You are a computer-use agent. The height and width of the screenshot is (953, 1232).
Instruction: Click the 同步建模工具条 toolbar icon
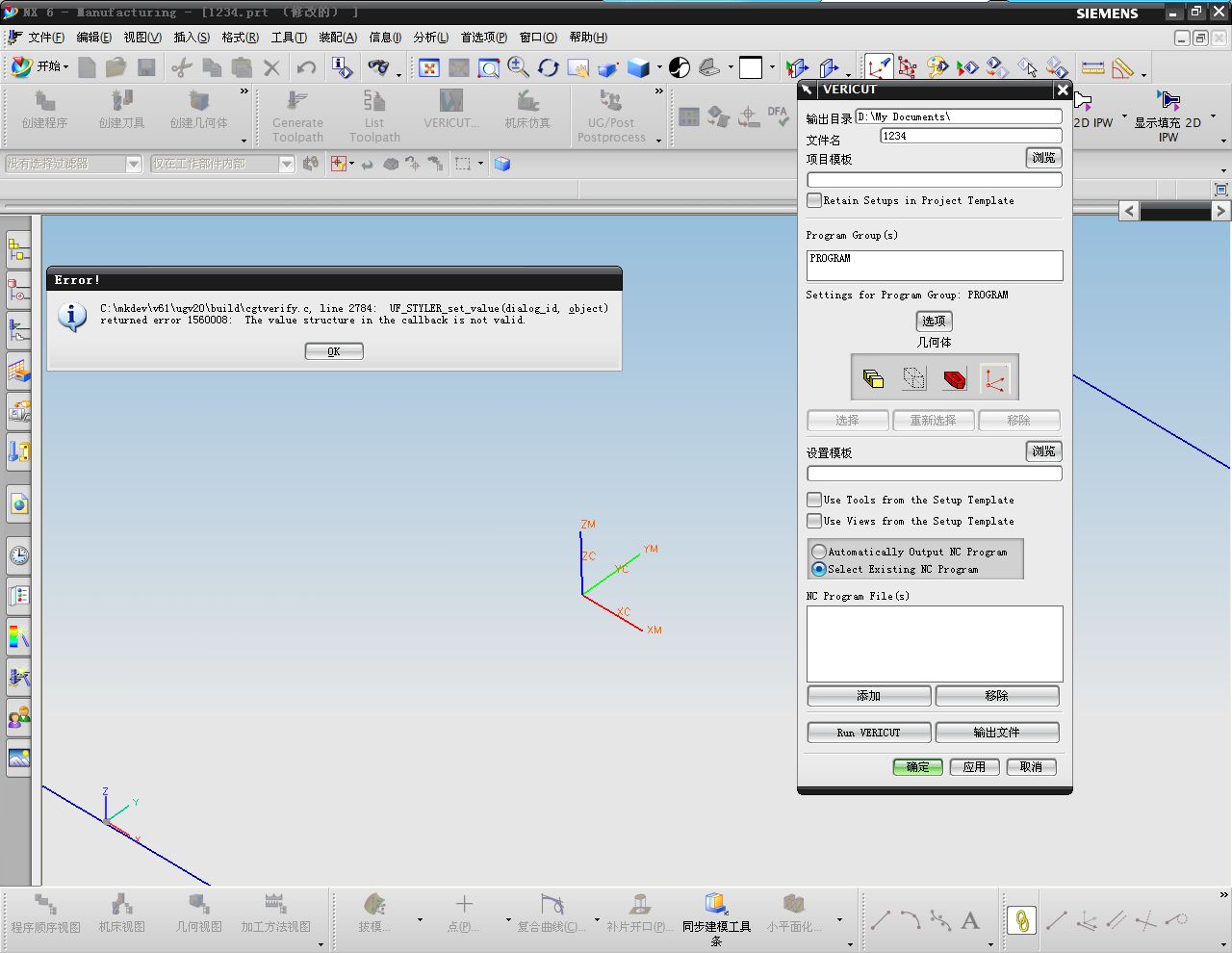coord(716,918)
